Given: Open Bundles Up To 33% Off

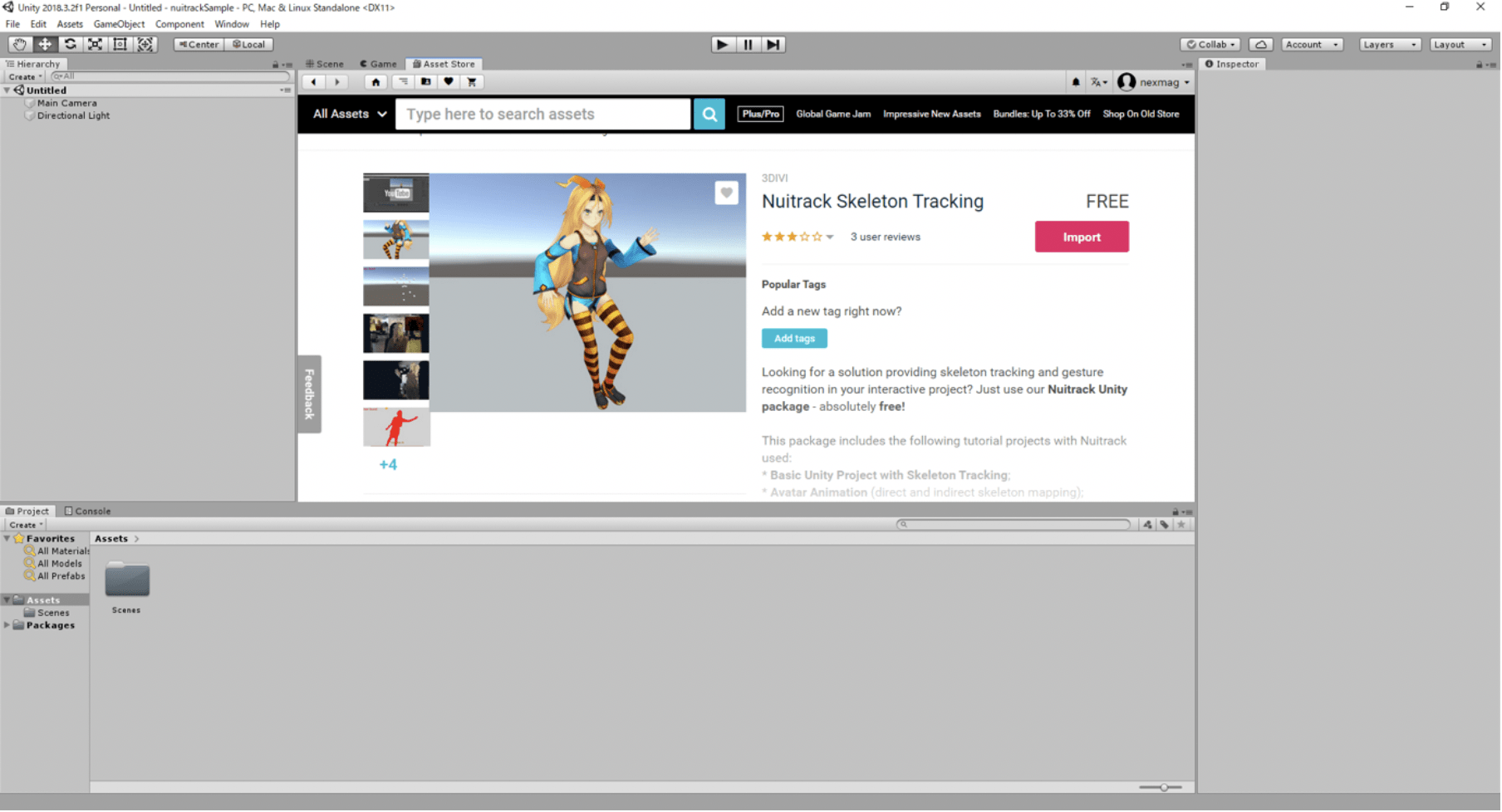Looking at the screenshot, I should tap(1042, 115).
